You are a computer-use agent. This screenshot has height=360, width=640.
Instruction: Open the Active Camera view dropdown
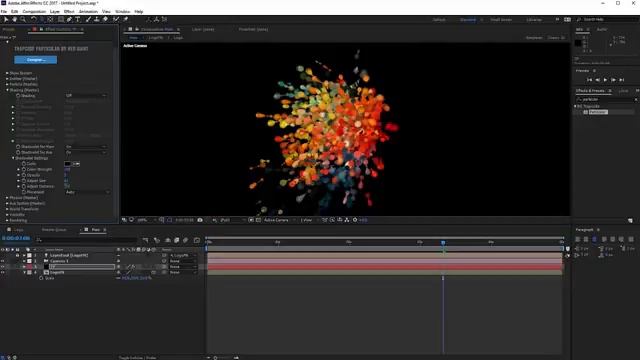coord(279,220)
